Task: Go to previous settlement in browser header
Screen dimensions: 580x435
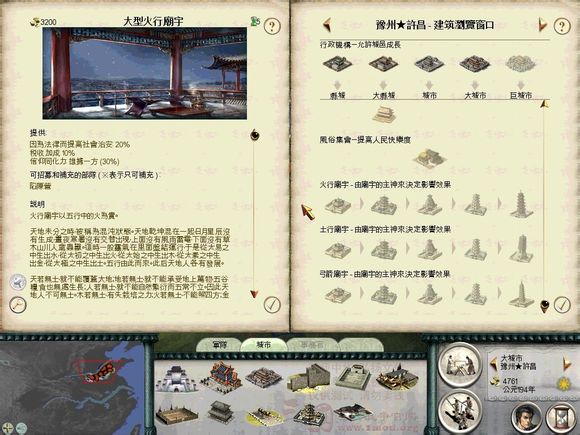Action: tap(327, 25)
